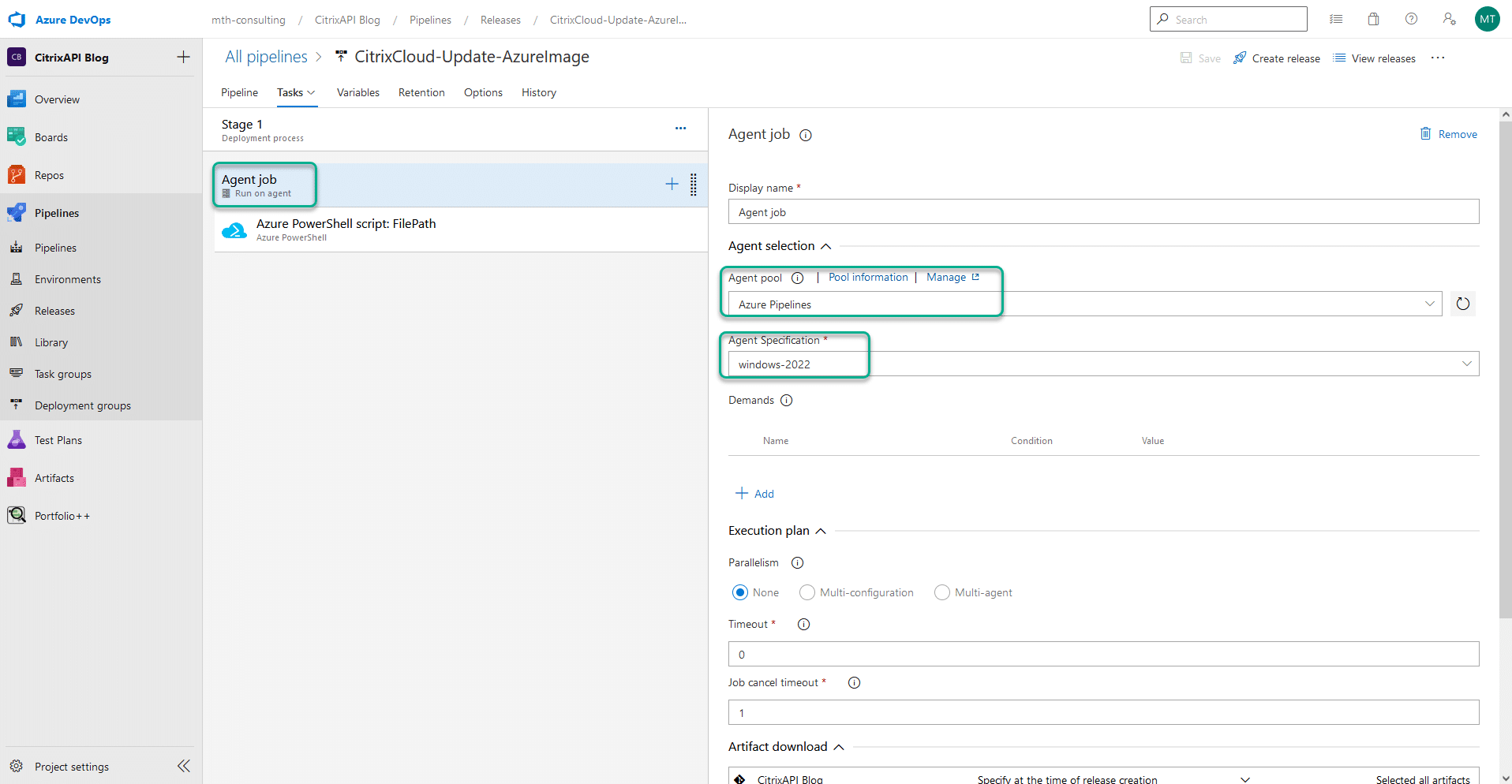Open the marketplace shopping bag icon
The height and width of the screenshot is (784, 1512).
pos(1374,19)
